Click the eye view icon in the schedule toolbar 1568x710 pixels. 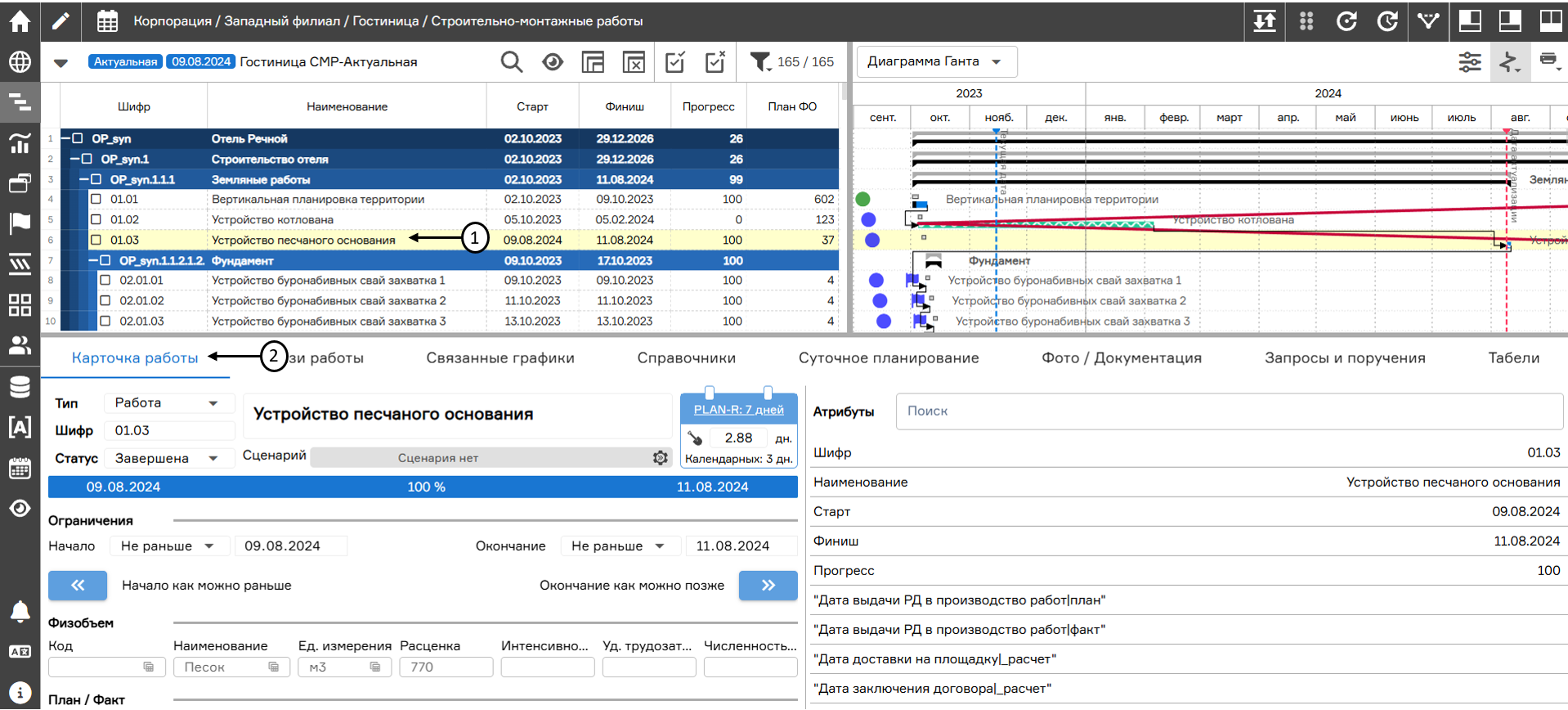click(x=553, y=62)
